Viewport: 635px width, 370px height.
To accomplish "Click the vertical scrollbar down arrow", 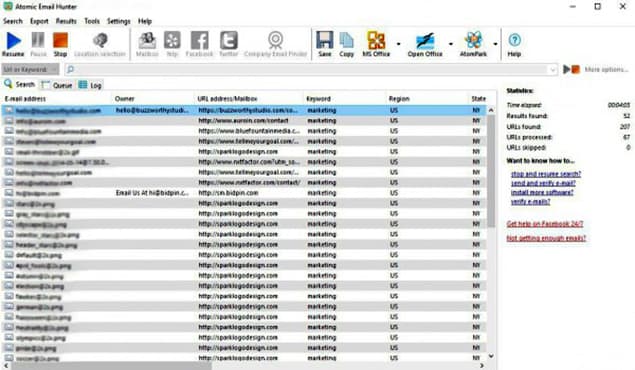I will [x=491, y=356].
